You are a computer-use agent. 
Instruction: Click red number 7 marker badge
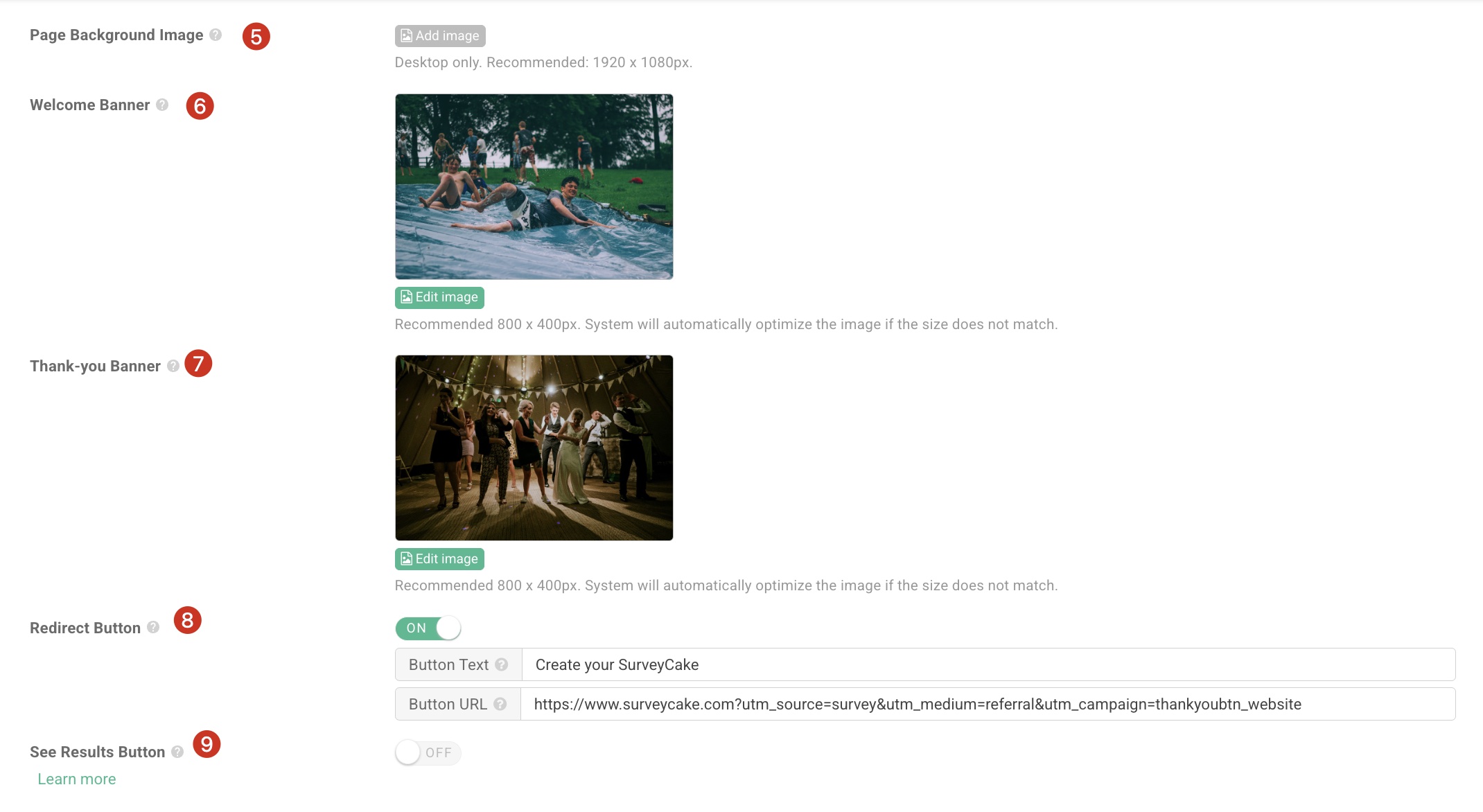198,363
